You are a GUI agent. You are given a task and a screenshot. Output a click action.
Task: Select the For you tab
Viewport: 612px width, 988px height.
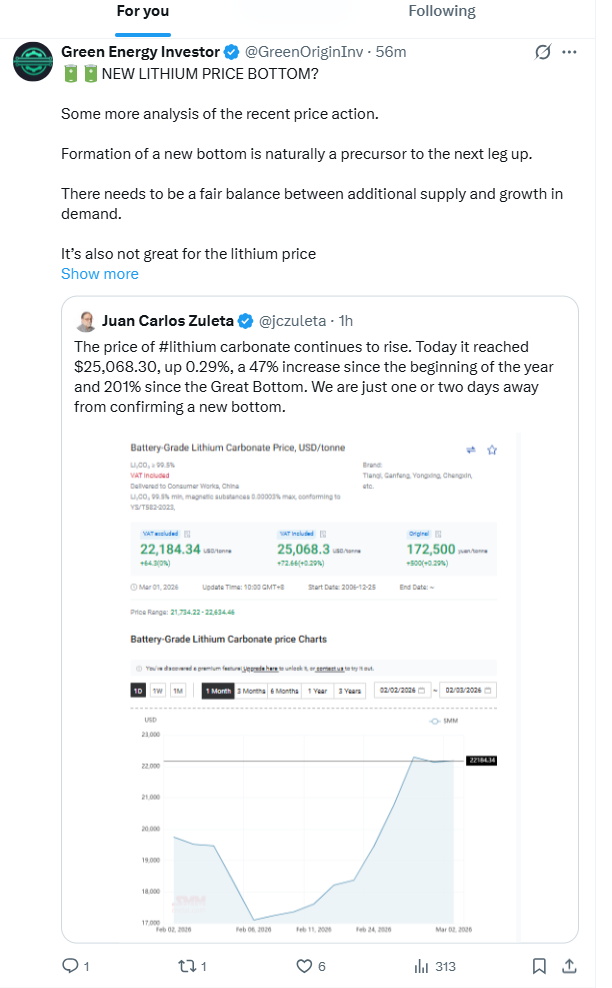[143, 12]
